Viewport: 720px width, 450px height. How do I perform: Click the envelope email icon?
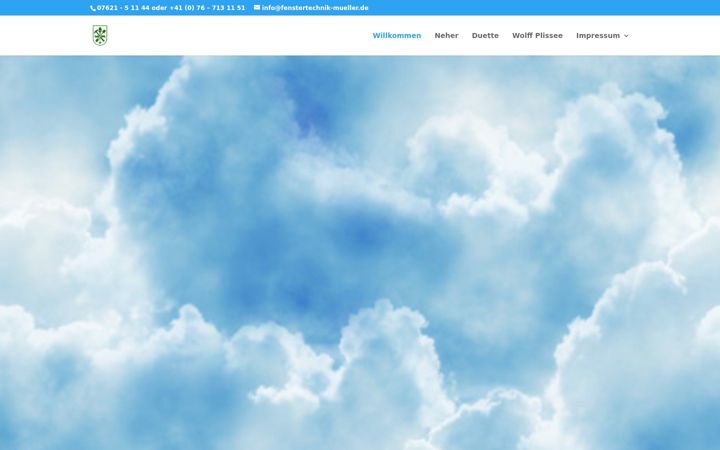pos(257,7)
